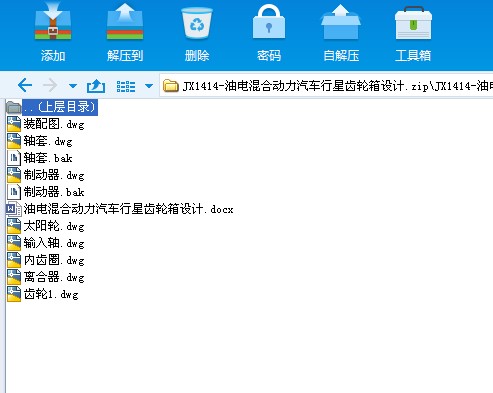Click the dwg icon beside 内齿圈
Screen dimensions: 493x393
(x=14, y=260)
